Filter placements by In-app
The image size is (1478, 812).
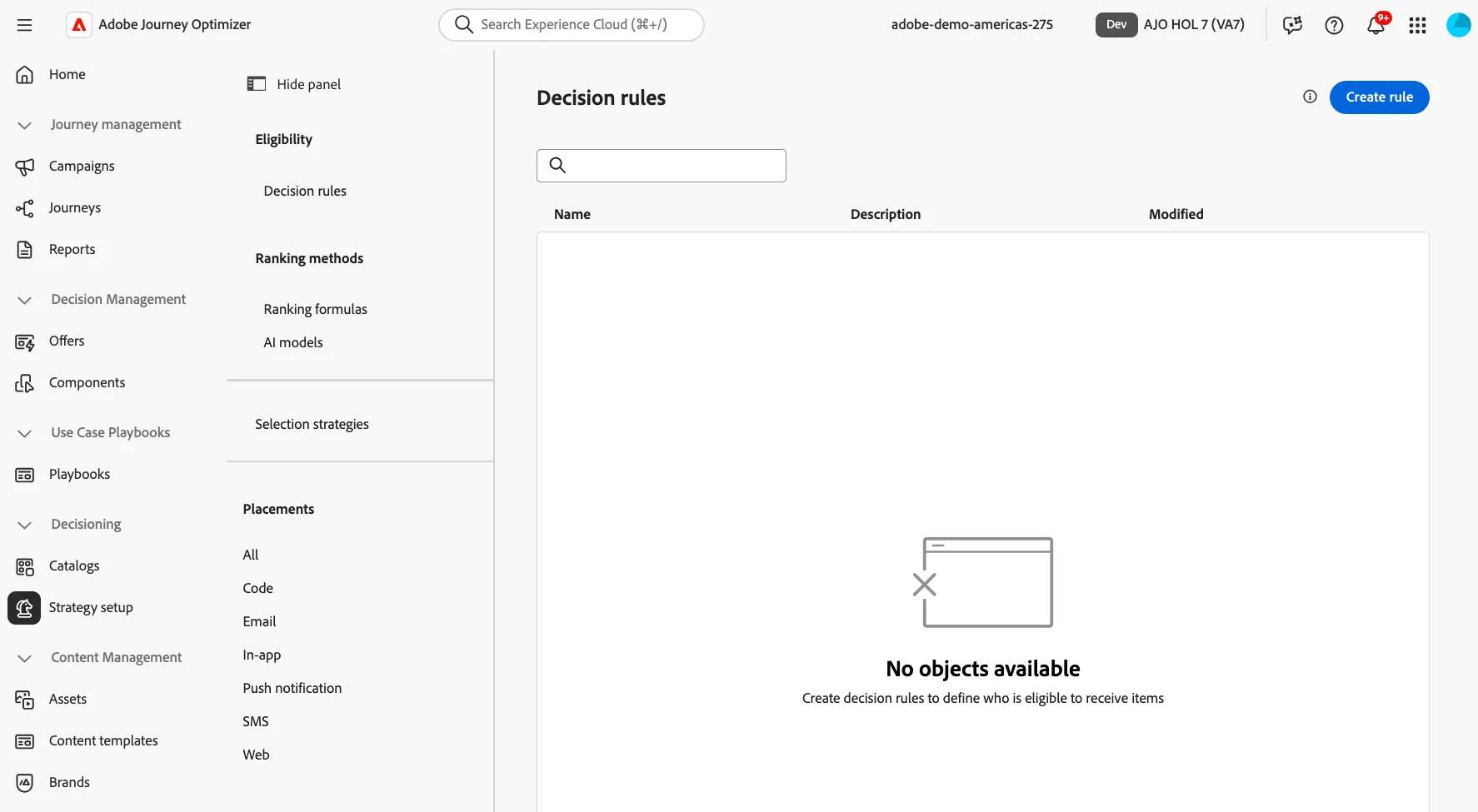pyautogui.click(x=262, y=655)
